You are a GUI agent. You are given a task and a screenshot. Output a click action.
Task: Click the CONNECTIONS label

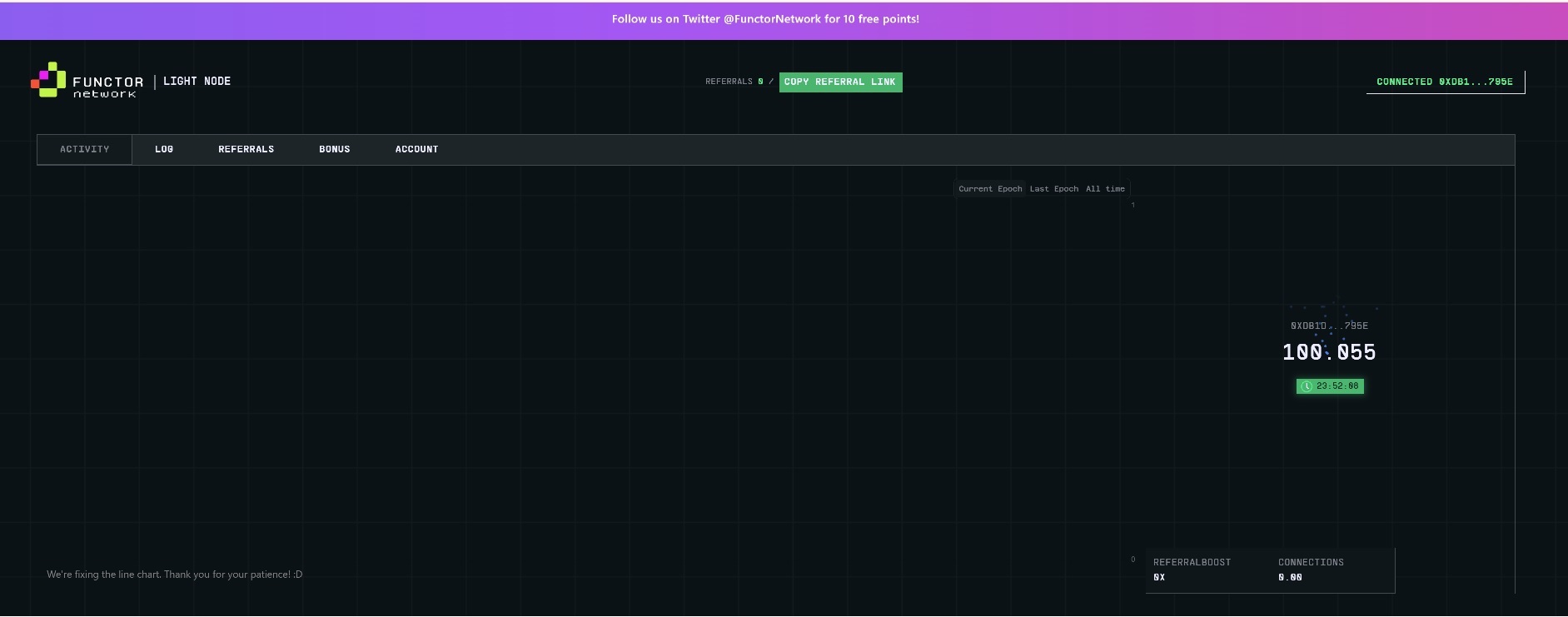(x=1311, y=563)
